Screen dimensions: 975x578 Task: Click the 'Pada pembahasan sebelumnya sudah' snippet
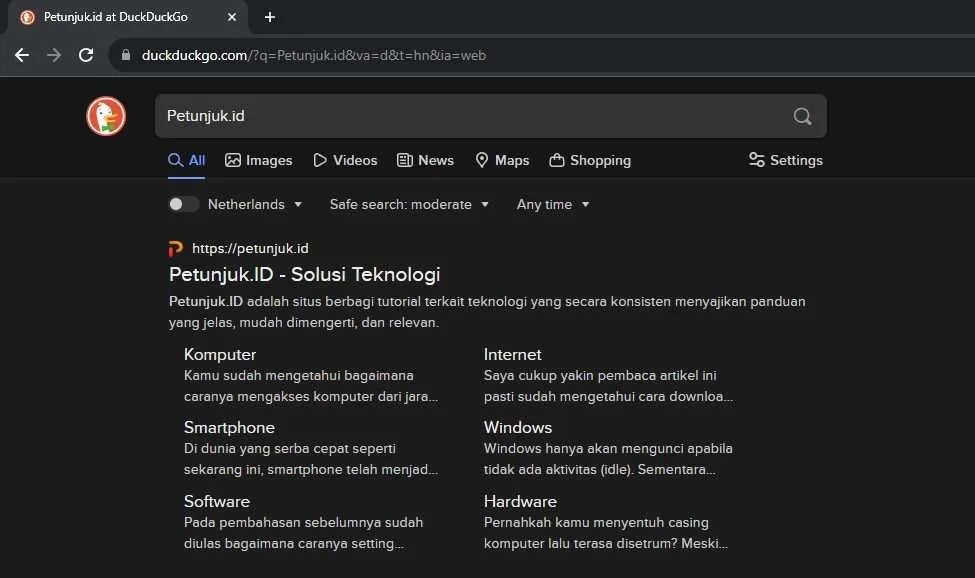[x=303, y=533]
